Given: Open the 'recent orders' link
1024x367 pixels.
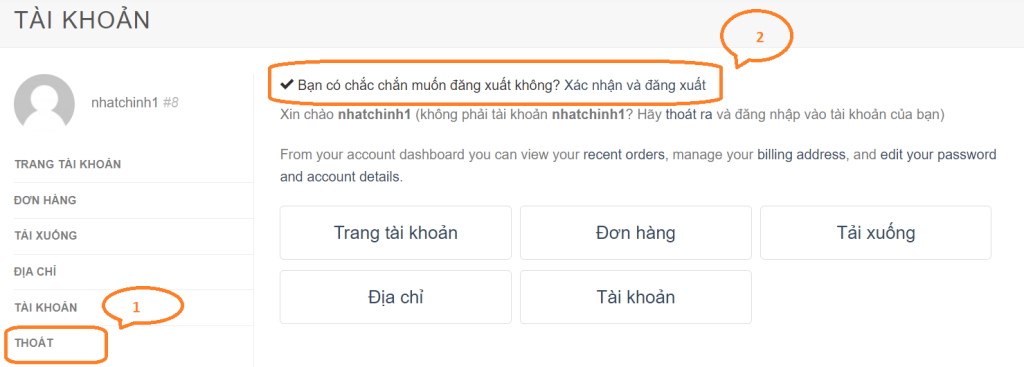Looking at the screenshot, I should click(624, 155).
